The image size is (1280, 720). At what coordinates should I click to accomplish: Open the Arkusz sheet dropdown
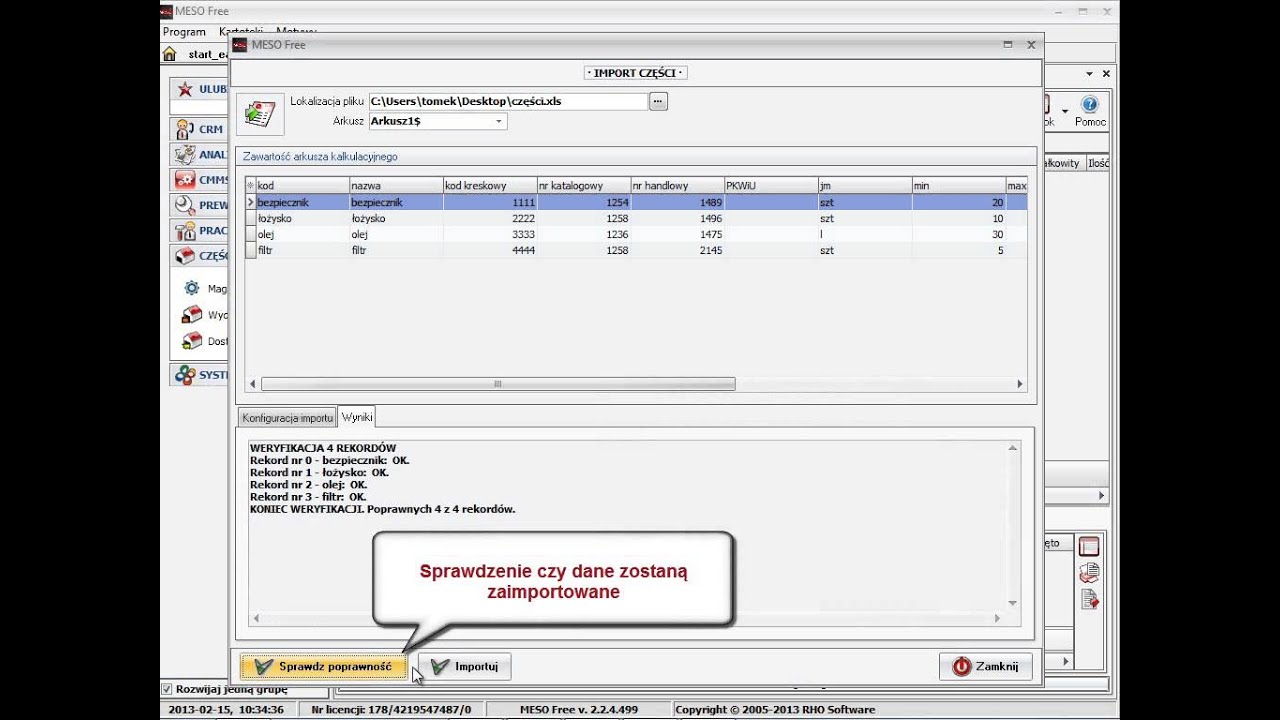click(x=499, y=121)
